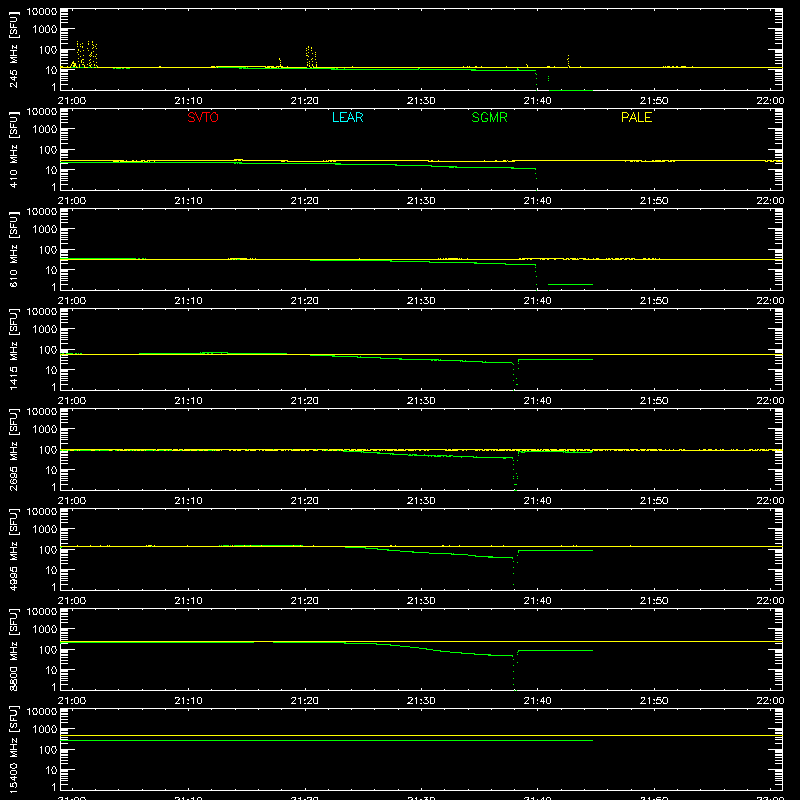Click the yellow PALE station label
The image size is (800, 800).
pos(636,117)
